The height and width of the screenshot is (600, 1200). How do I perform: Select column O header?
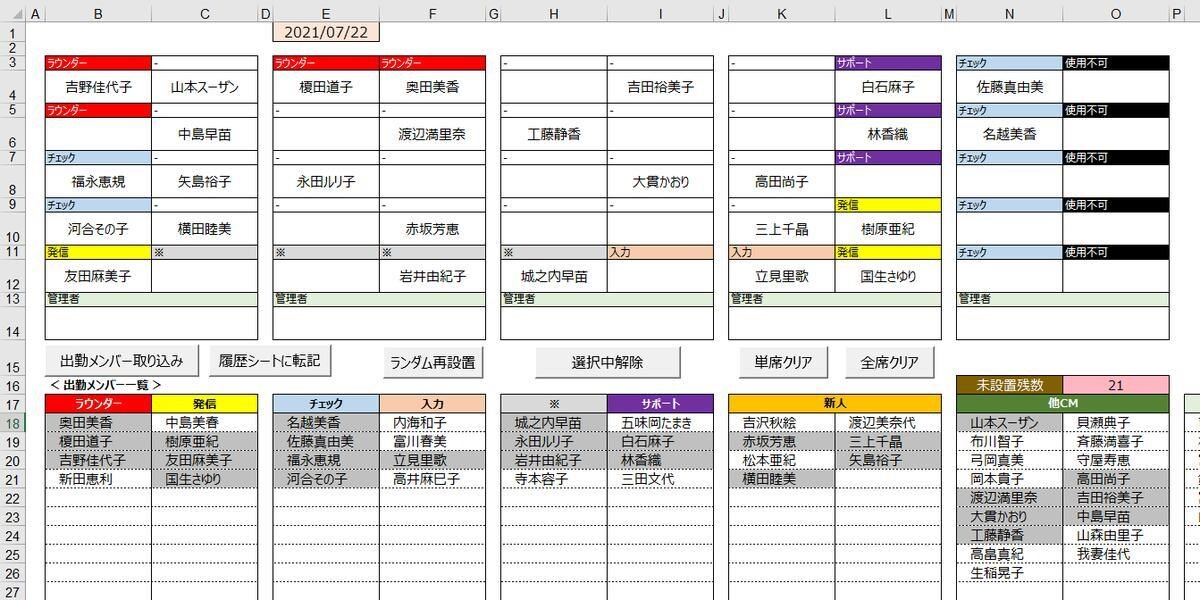click(x=1116, y=14)
